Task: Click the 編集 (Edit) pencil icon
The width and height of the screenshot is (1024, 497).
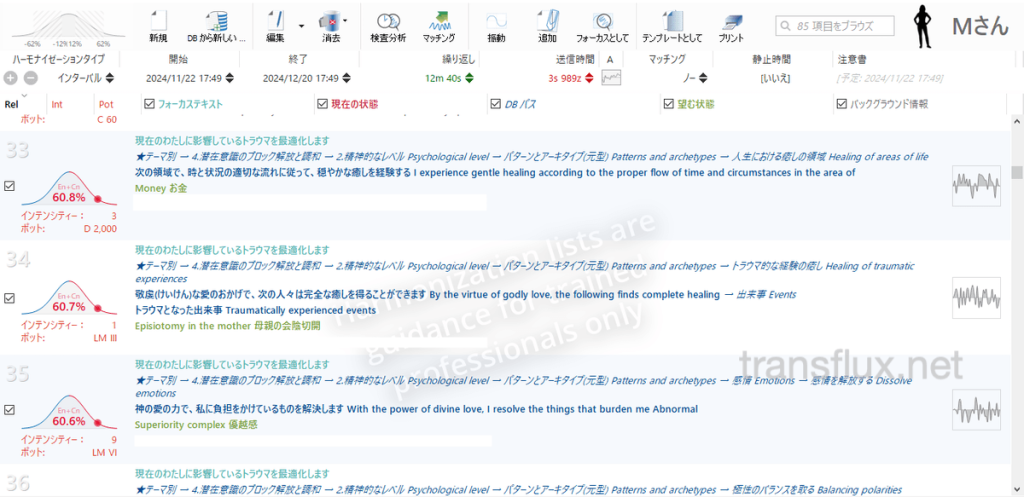Action: tap(275, 21)
